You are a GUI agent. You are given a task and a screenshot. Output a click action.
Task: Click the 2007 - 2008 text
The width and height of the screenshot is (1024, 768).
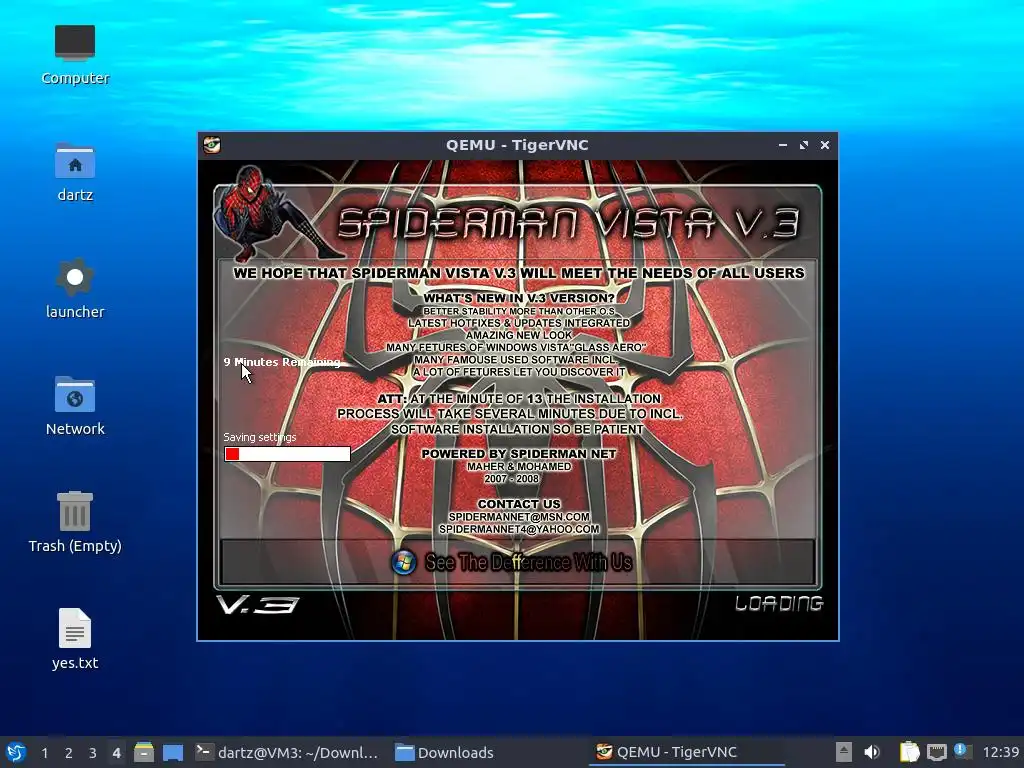click(x=511, y=479)
